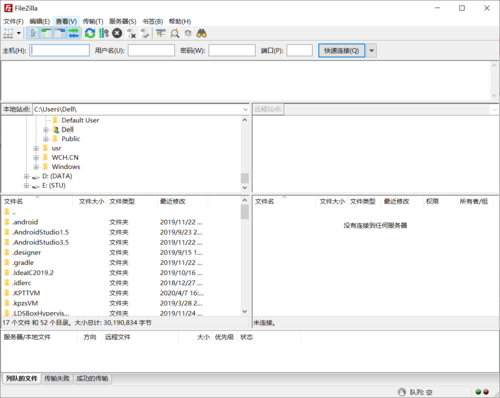This screenshot has height=398, width=500.
Task: Open the 书签(B) menu
Action: pos(153,21)
